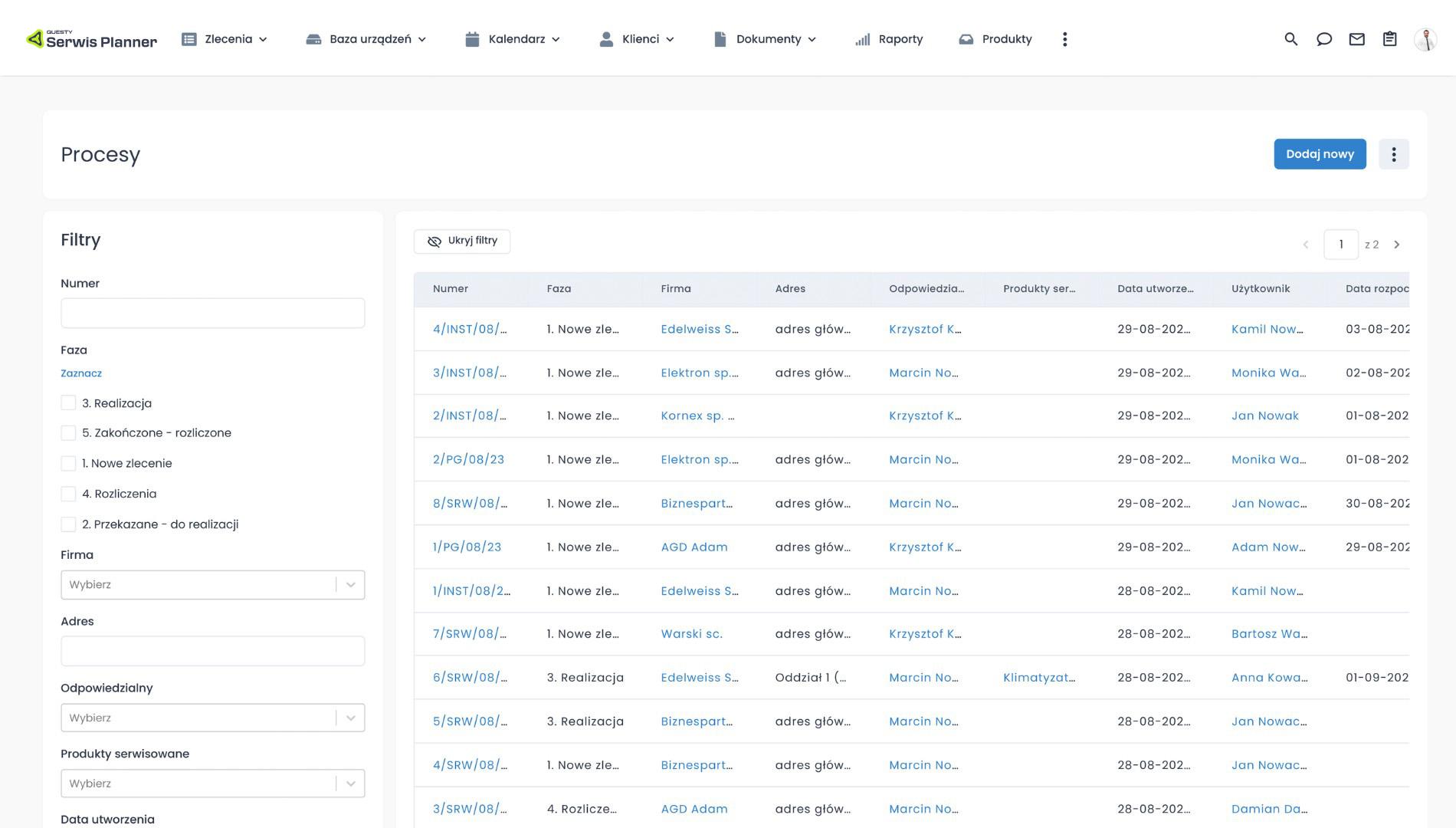Open the chat bubble icon
This screenshot has width=1456, height=828.
(1323, 39)
